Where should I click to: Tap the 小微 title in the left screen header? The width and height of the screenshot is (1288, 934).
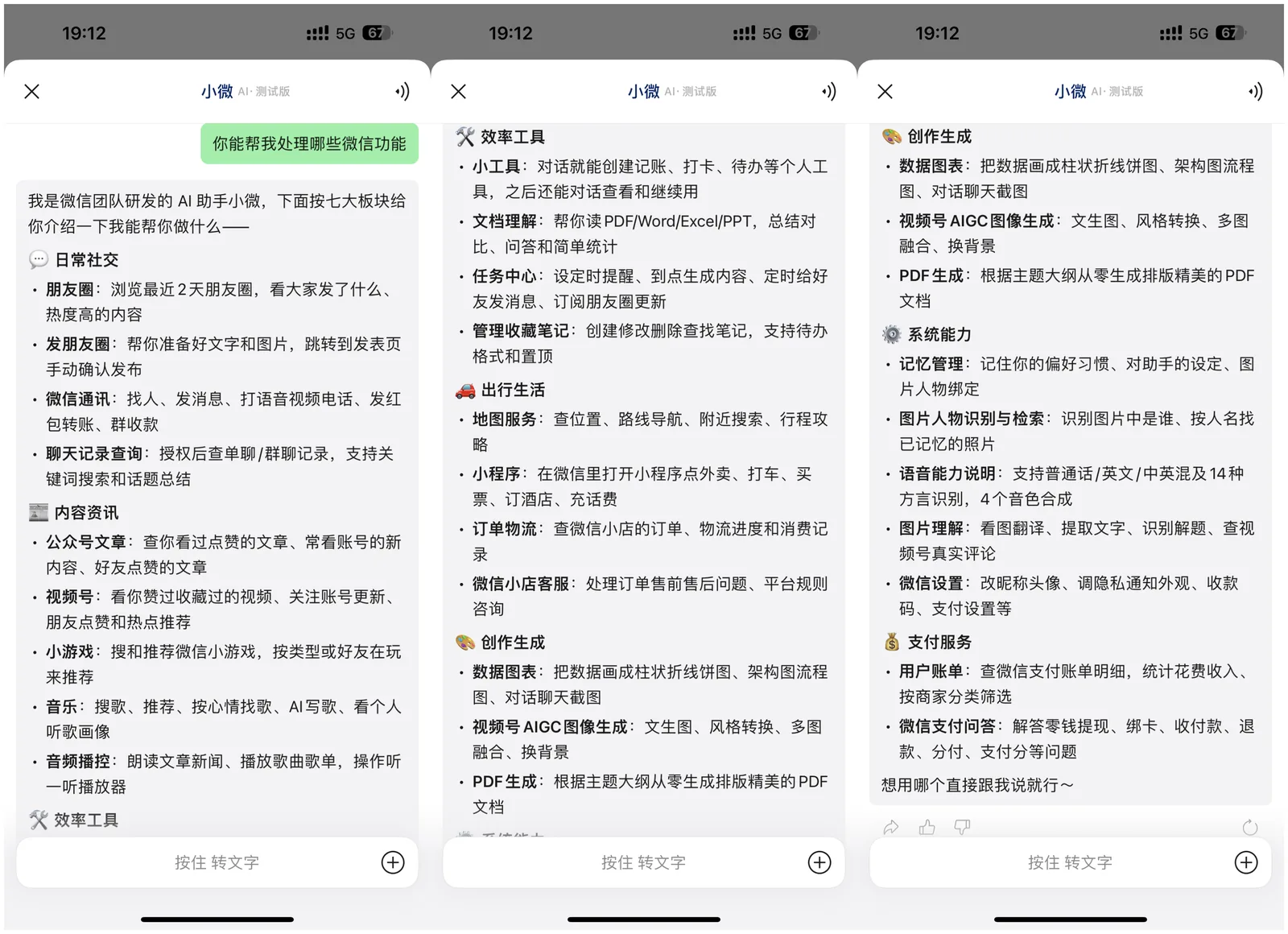[217, 92]
